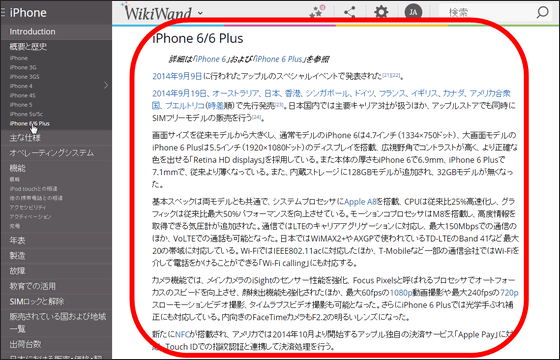Open the NFC link
560x360 pixels.
click(182, 334)
